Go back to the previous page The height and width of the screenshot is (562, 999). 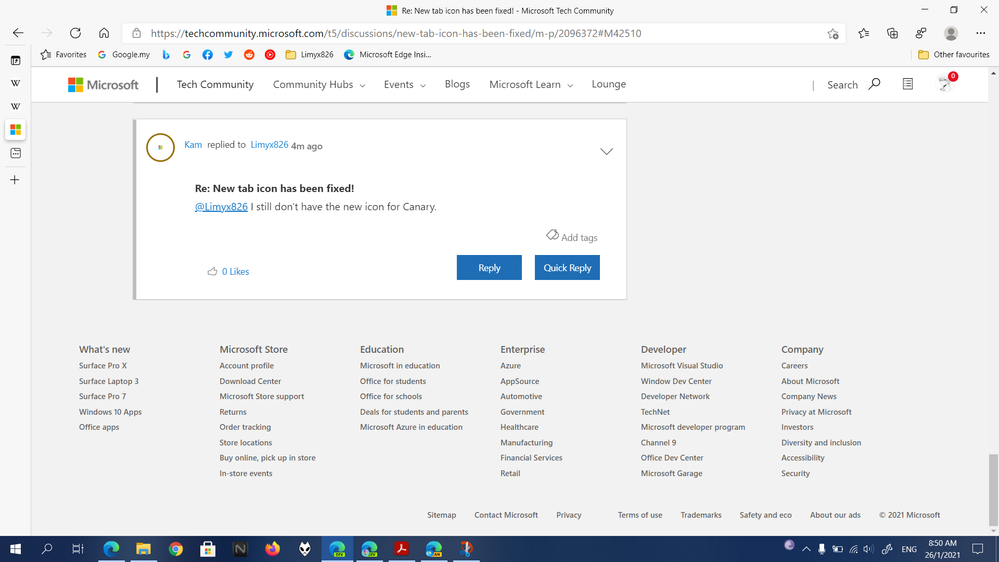[x=18, y=33]
